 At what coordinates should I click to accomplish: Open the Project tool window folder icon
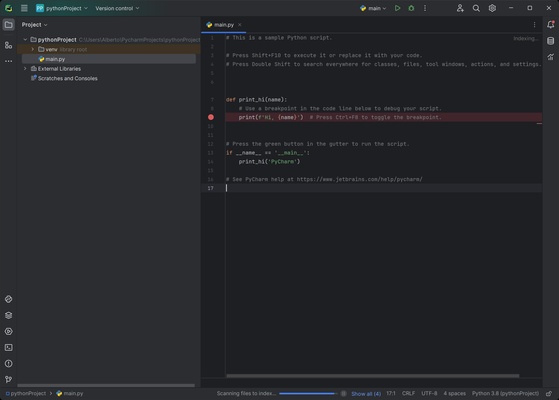pyautogui.click(x=9, y=25)
